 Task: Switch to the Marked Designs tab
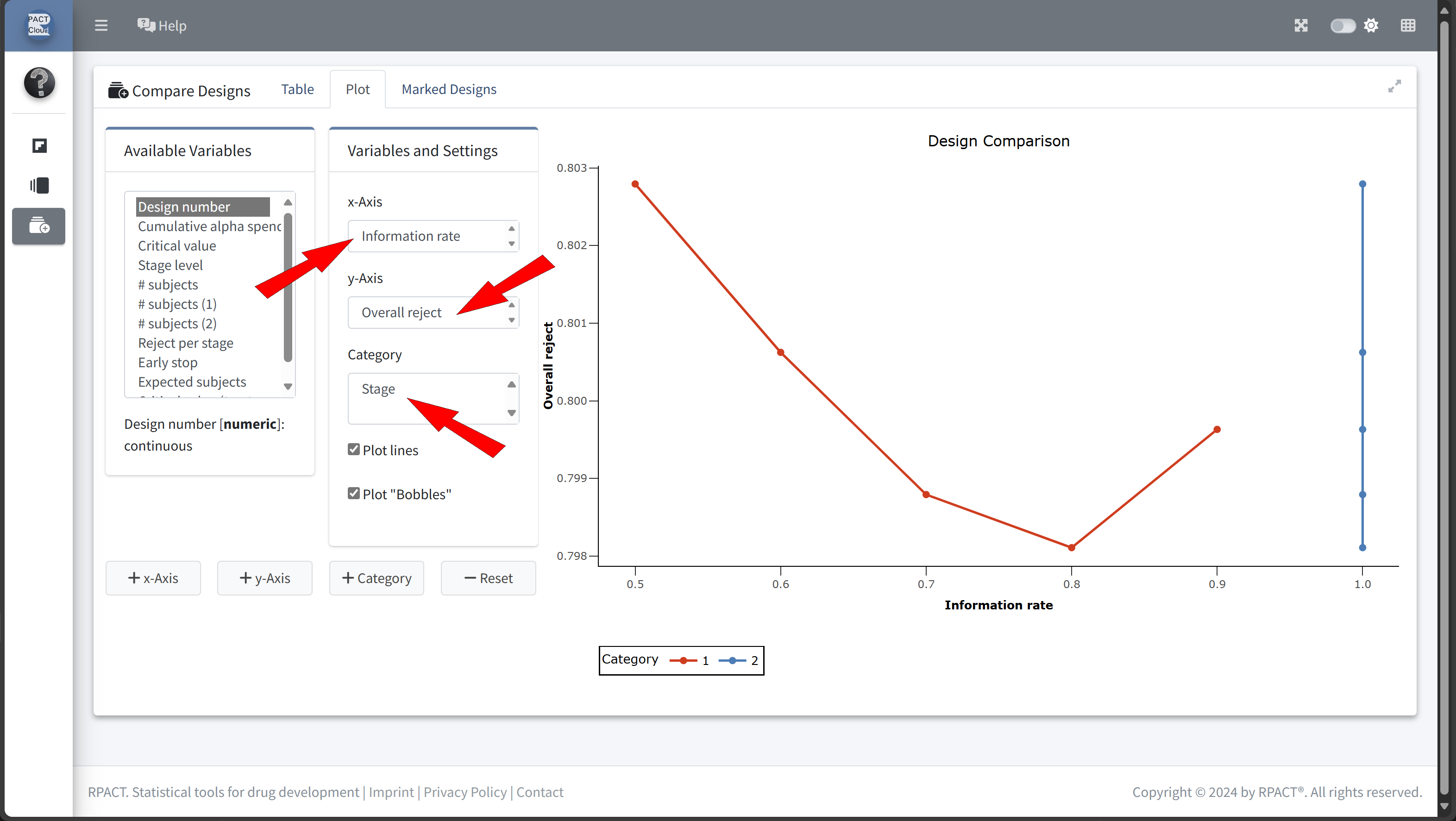click(449, 89)
